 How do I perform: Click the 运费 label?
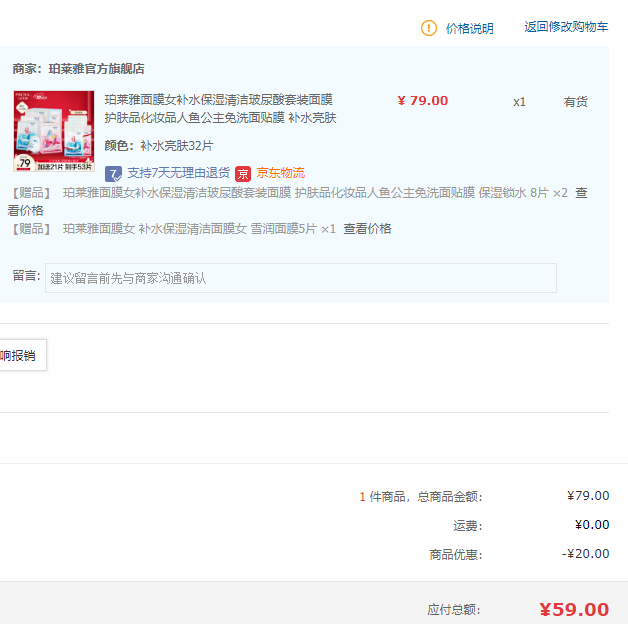point(468,525)
